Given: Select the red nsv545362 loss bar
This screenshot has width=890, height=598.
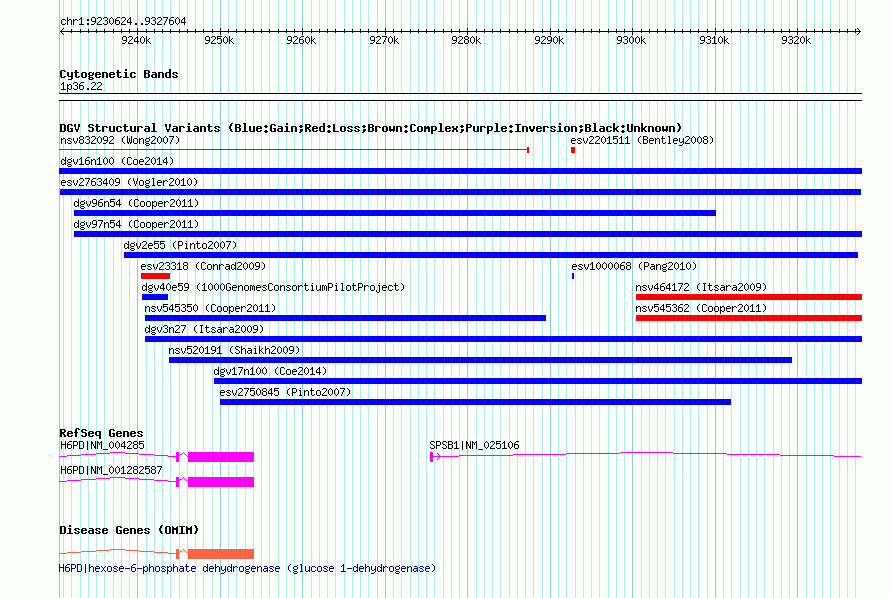Looking at the screenshot, I should (749, 318).
